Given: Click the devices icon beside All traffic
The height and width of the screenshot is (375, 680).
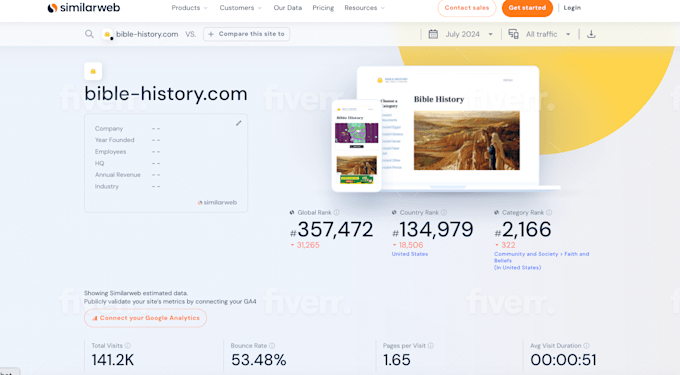Looking at the screenshot, I should click(513, 34).
